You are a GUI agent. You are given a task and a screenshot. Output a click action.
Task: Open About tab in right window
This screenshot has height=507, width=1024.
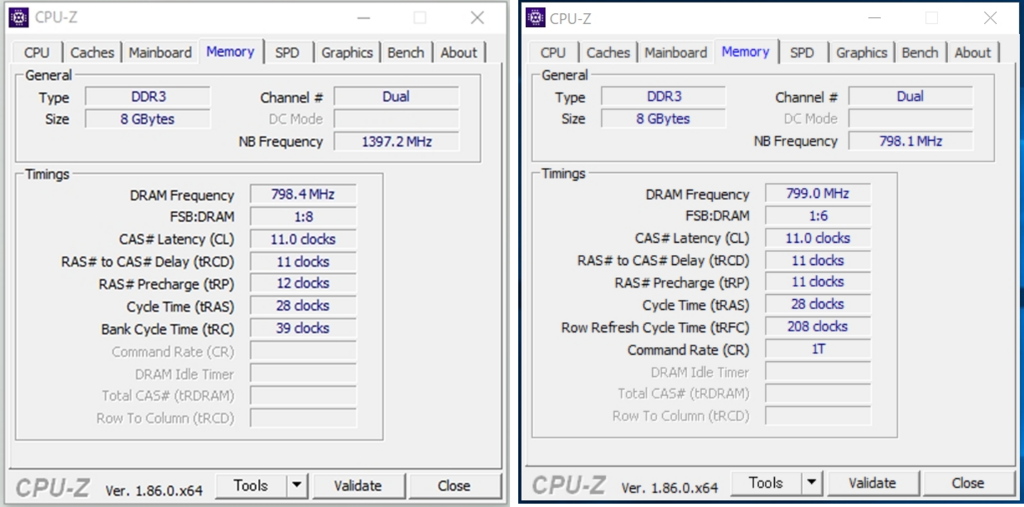(x=973, y=53)
